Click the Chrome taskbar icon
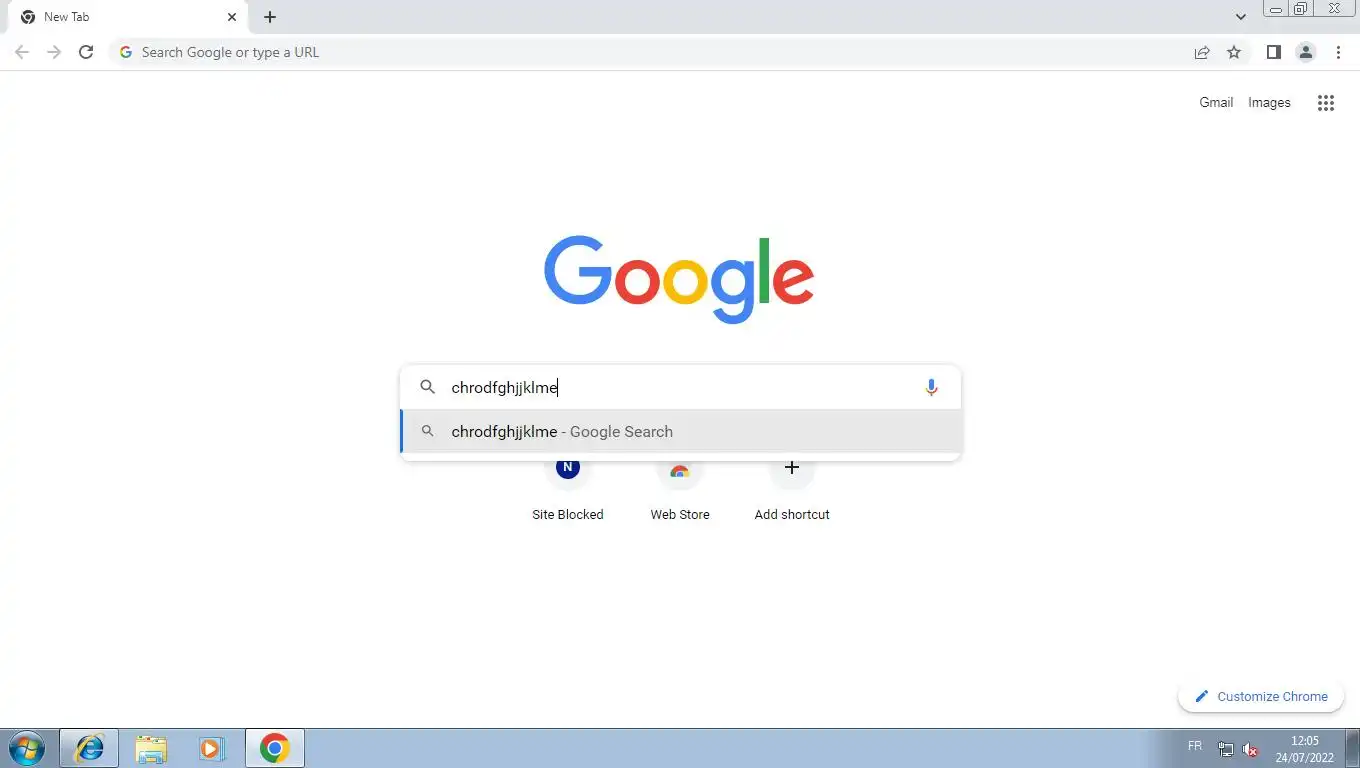 (274, 748)
